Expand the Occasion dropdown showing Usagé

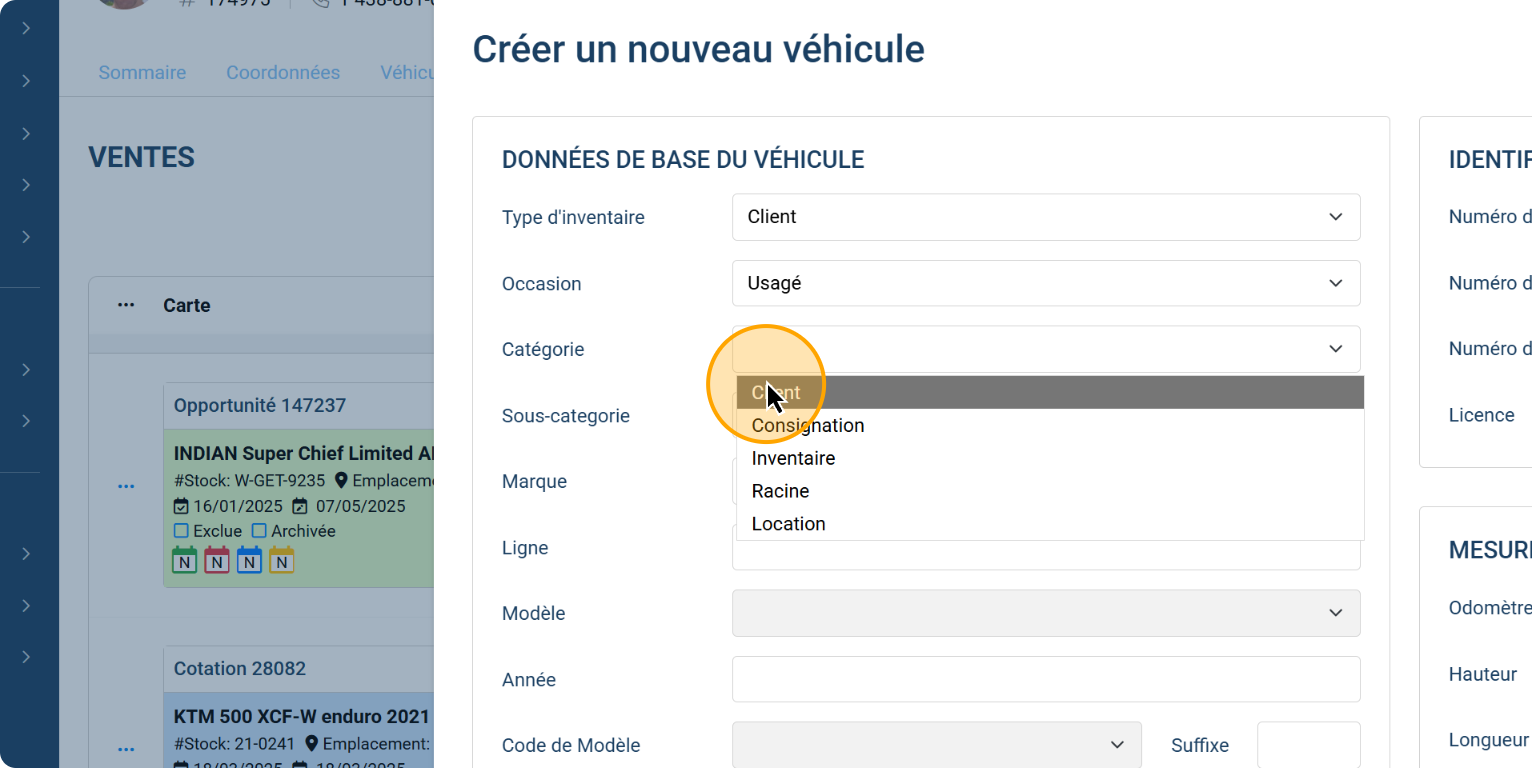pyautogui.click(x=1045, y=283)
